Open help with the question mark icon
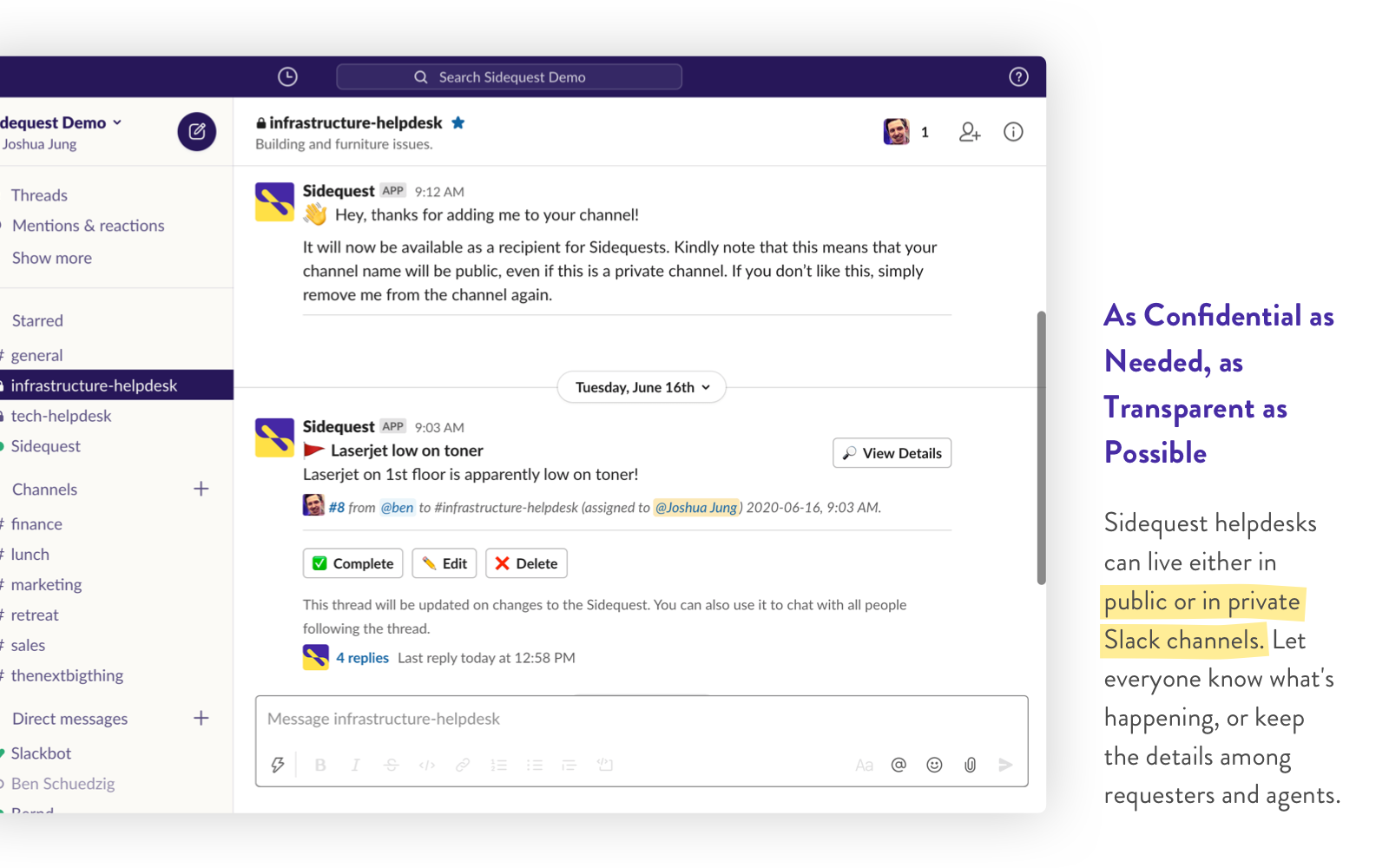This screenshot has width=1389, height=868. tap(1017, 76)
